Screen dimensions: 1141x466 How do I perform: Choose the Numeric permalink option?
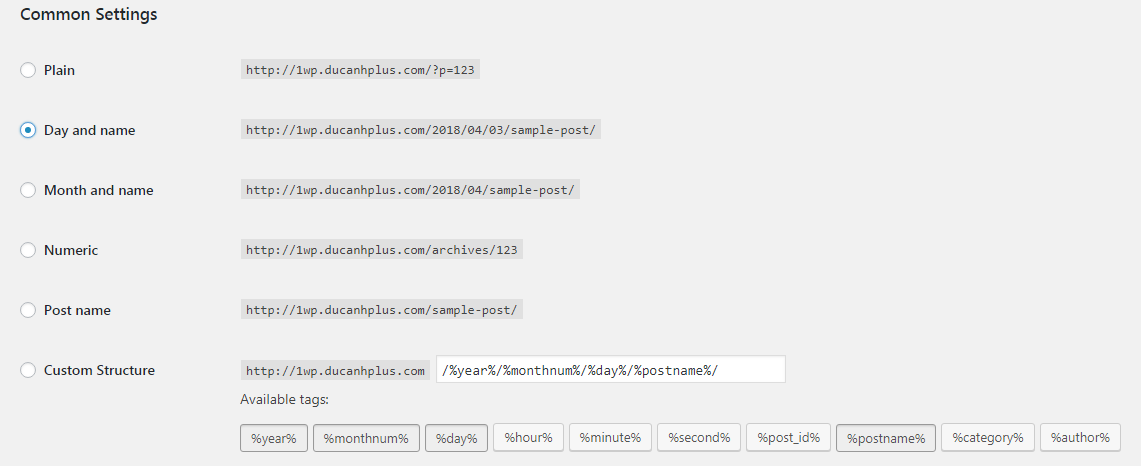(x=28, y=250)
